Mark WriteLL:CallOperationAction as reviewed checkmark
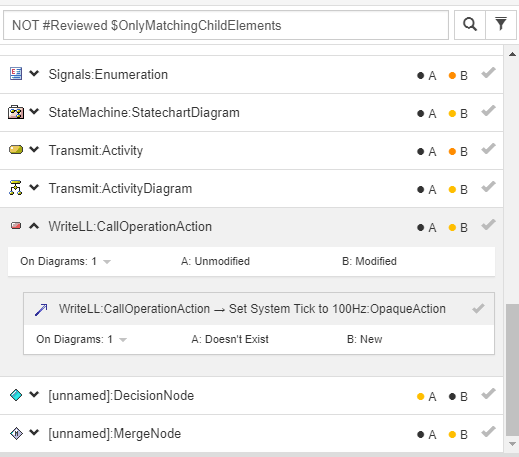This screenshot has width=519, height=457. (488, 225)
